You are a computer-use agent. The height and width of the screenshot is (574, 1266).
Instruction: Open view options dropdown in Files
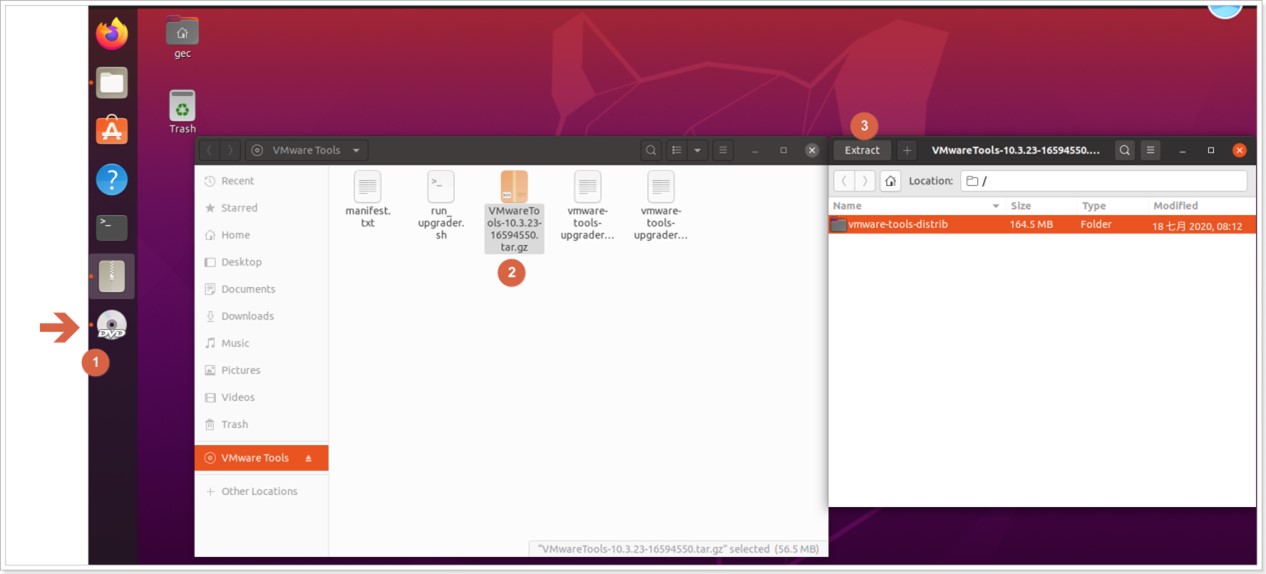pos(697,150)
